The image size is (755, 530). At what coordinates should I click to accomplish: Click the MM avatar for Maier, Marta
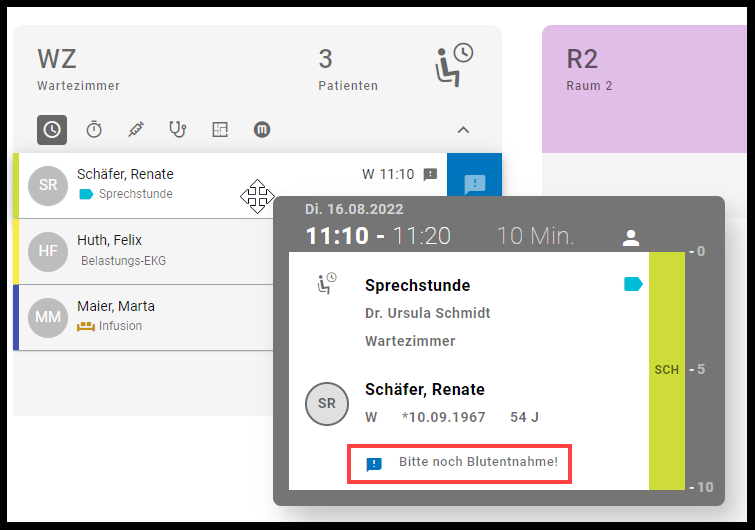[48, 317]
